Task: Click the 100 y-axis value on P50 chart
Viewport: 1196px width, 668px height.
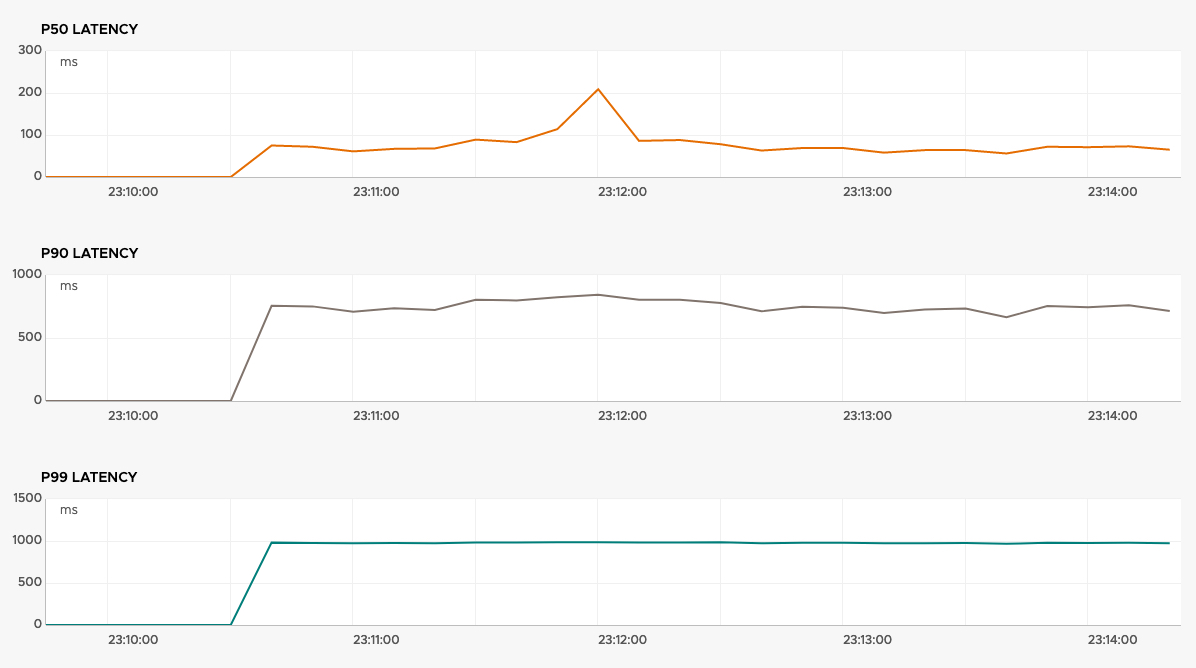Action: point(31,134)
